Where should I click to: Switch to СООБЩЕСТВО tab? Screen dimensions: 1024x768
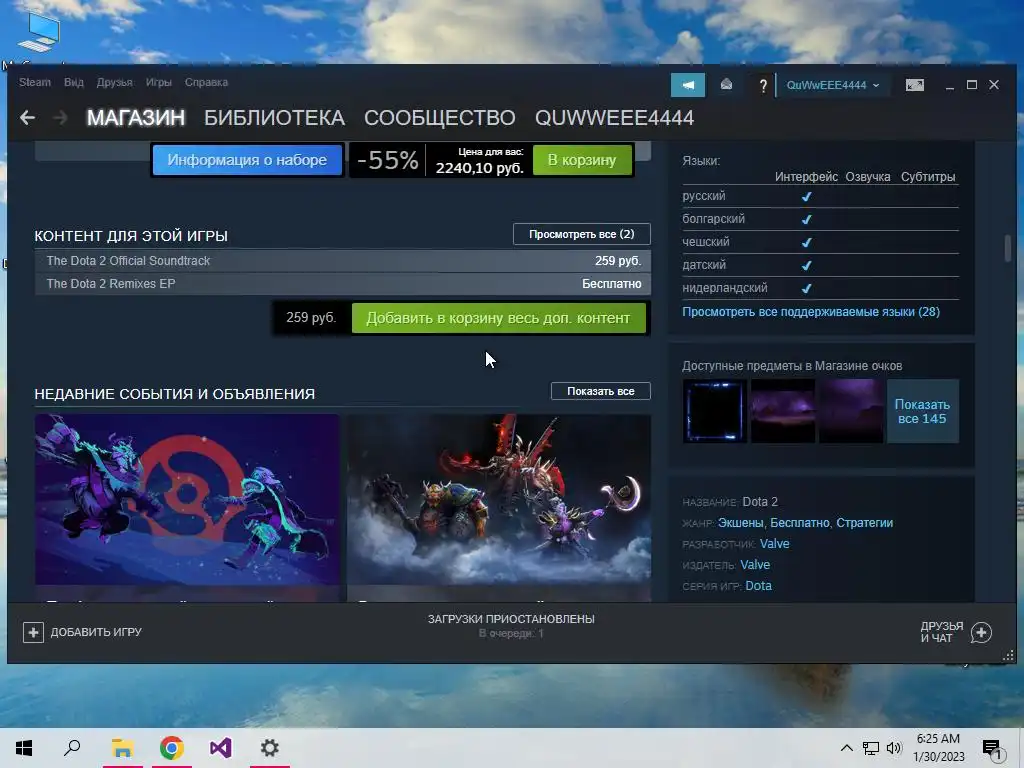440,118
